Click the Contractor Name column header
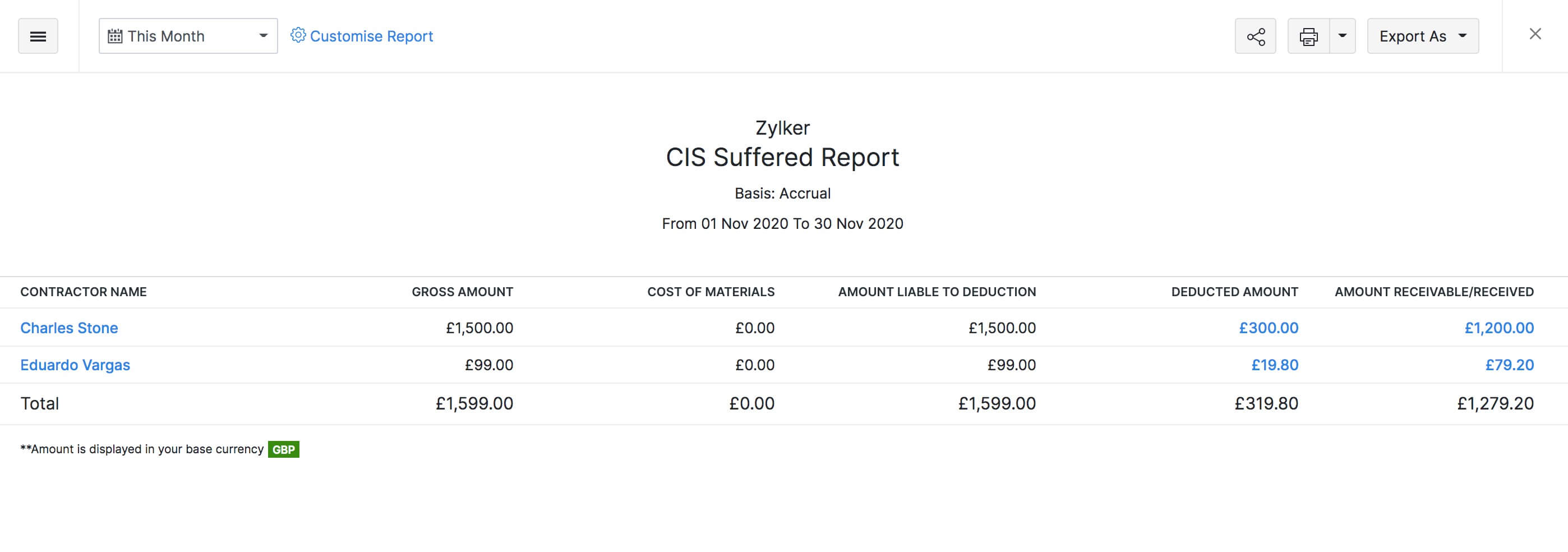 (84, 292)
